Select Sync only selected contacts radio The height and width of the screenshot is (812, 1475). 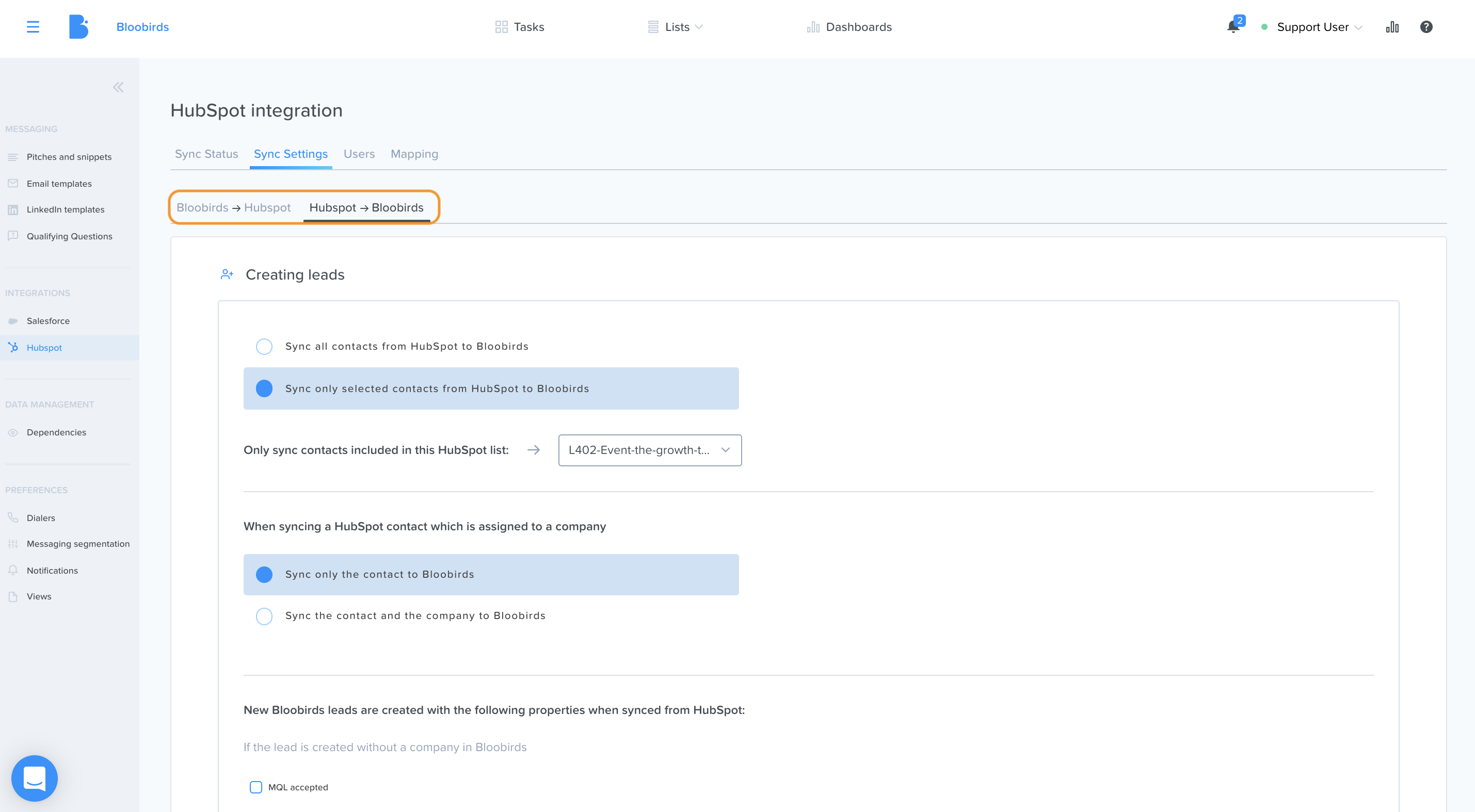(x=264, y=388)
